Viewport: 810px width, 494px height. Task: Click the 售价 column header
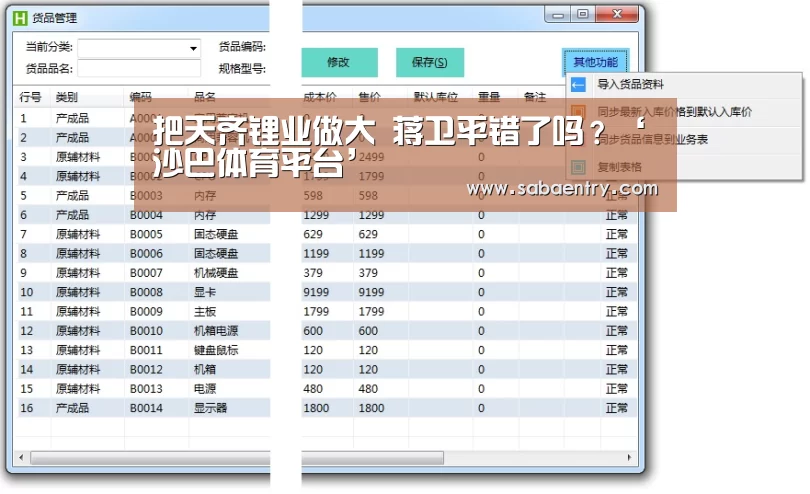(x=369, y=97)
